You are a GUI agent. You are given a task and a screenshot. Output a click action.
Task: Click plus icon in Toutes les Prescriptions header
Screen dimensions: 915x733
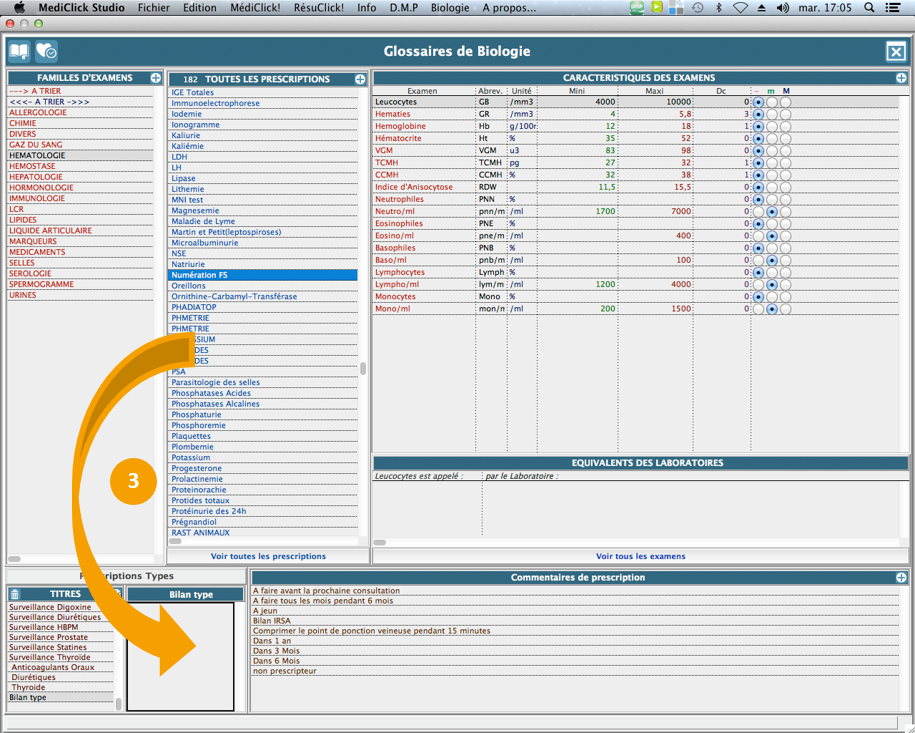point(360,79)
